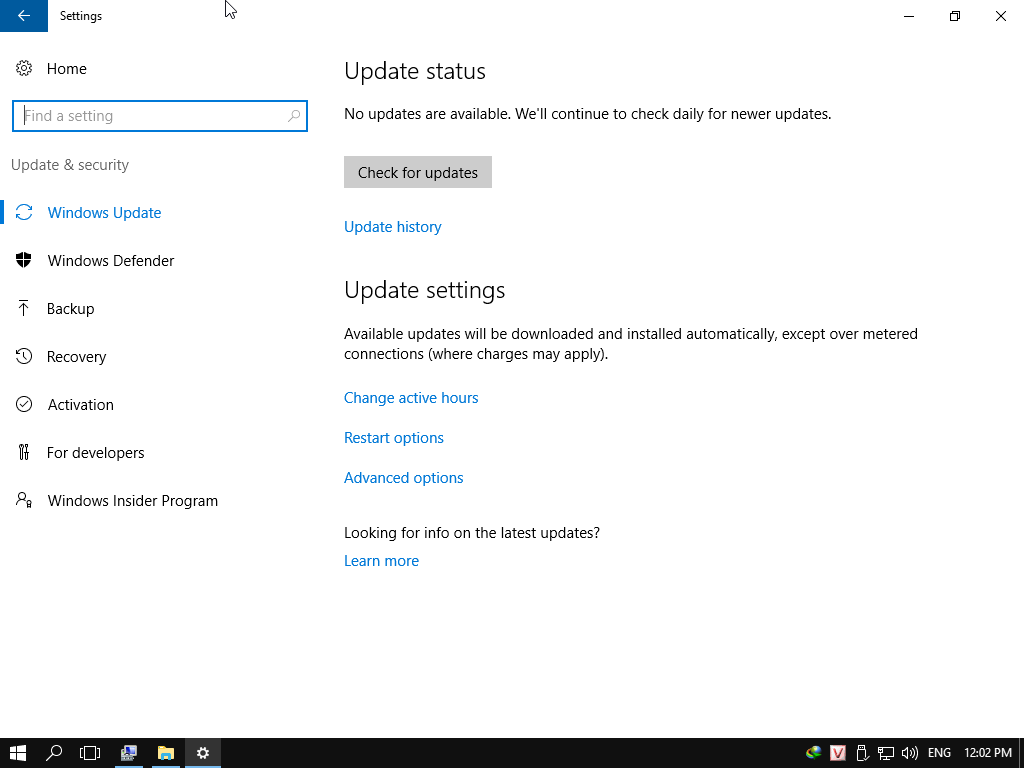Click the colorful globe tray icon
The image size is (1024, 768).
[x=814, y=752]
